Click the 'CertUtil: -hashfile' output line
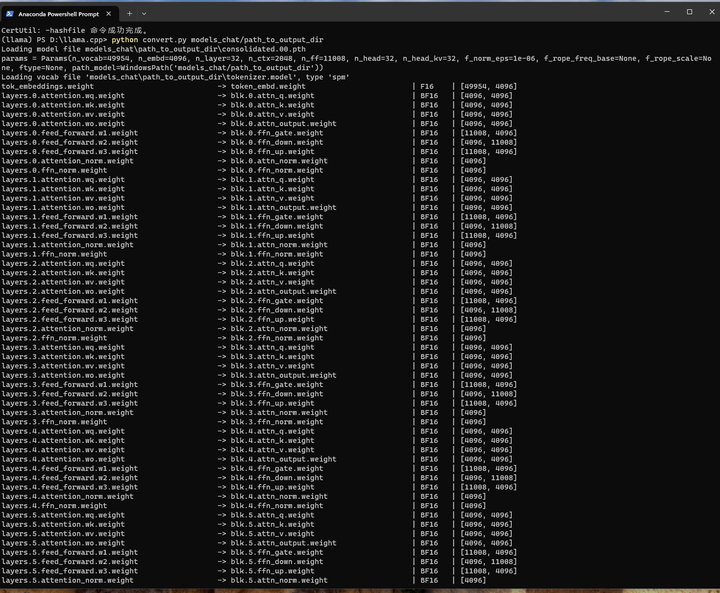 pyautogui.click(x=74, y=31)
